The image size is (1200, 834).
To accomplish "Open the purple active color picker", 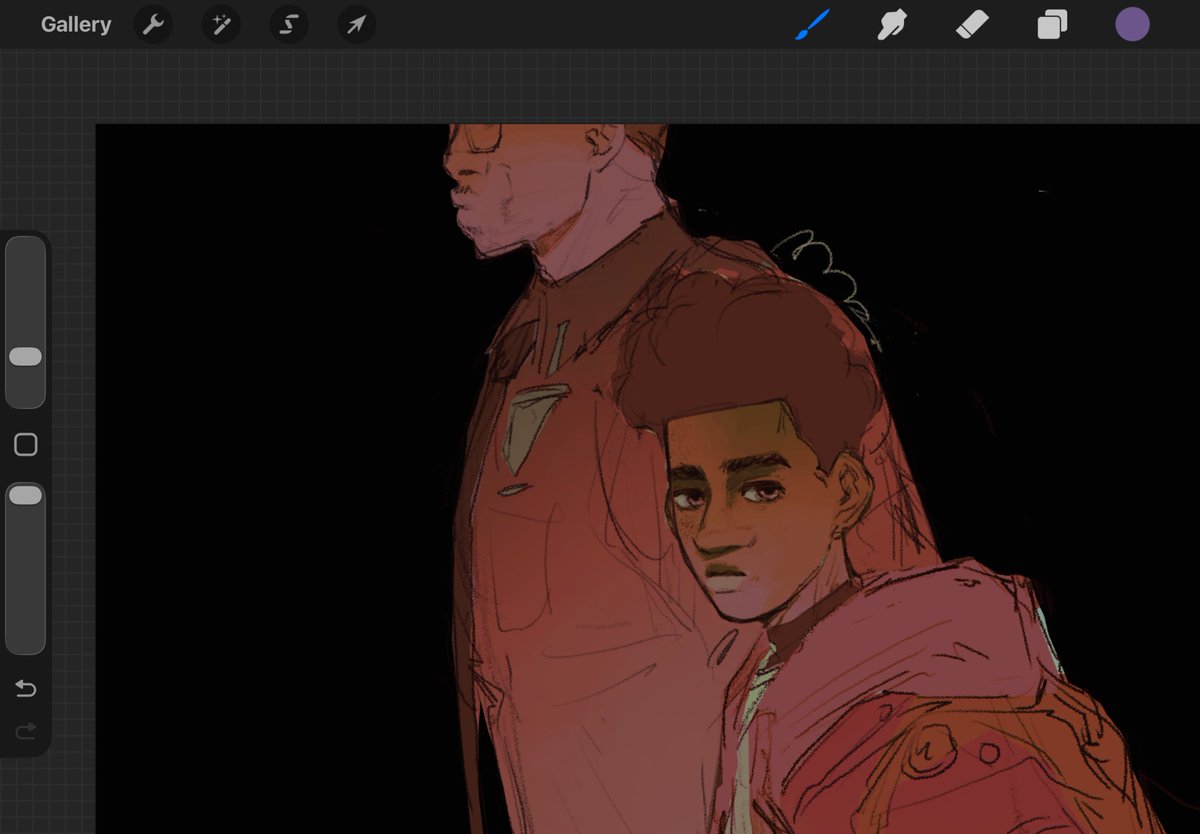I will [1132, 25].
